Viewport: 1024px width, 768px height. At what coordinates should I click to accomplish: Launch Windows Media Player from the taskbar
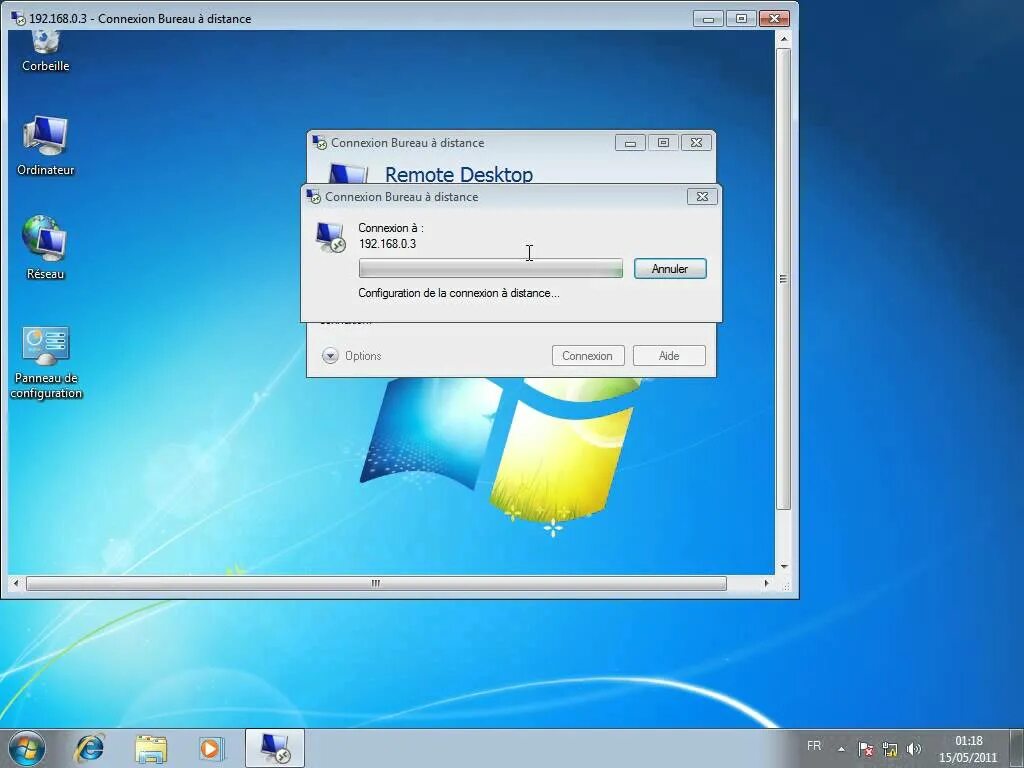point(211,748)
